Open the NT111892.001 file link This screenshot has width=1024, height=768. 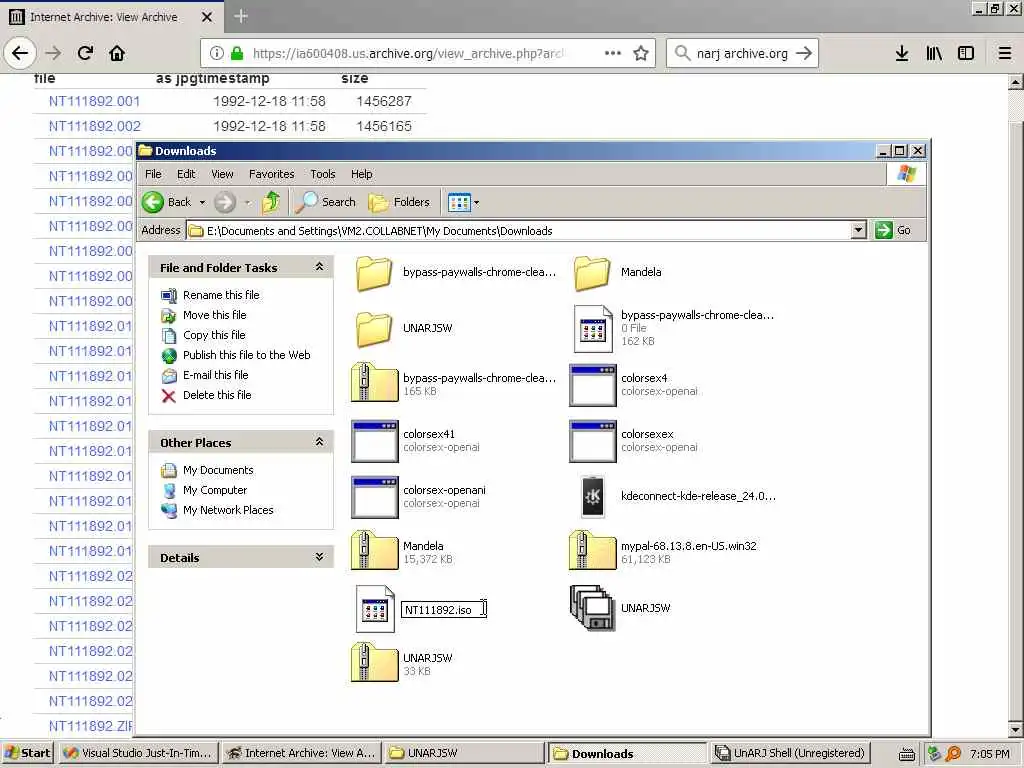tap(94, 101)
